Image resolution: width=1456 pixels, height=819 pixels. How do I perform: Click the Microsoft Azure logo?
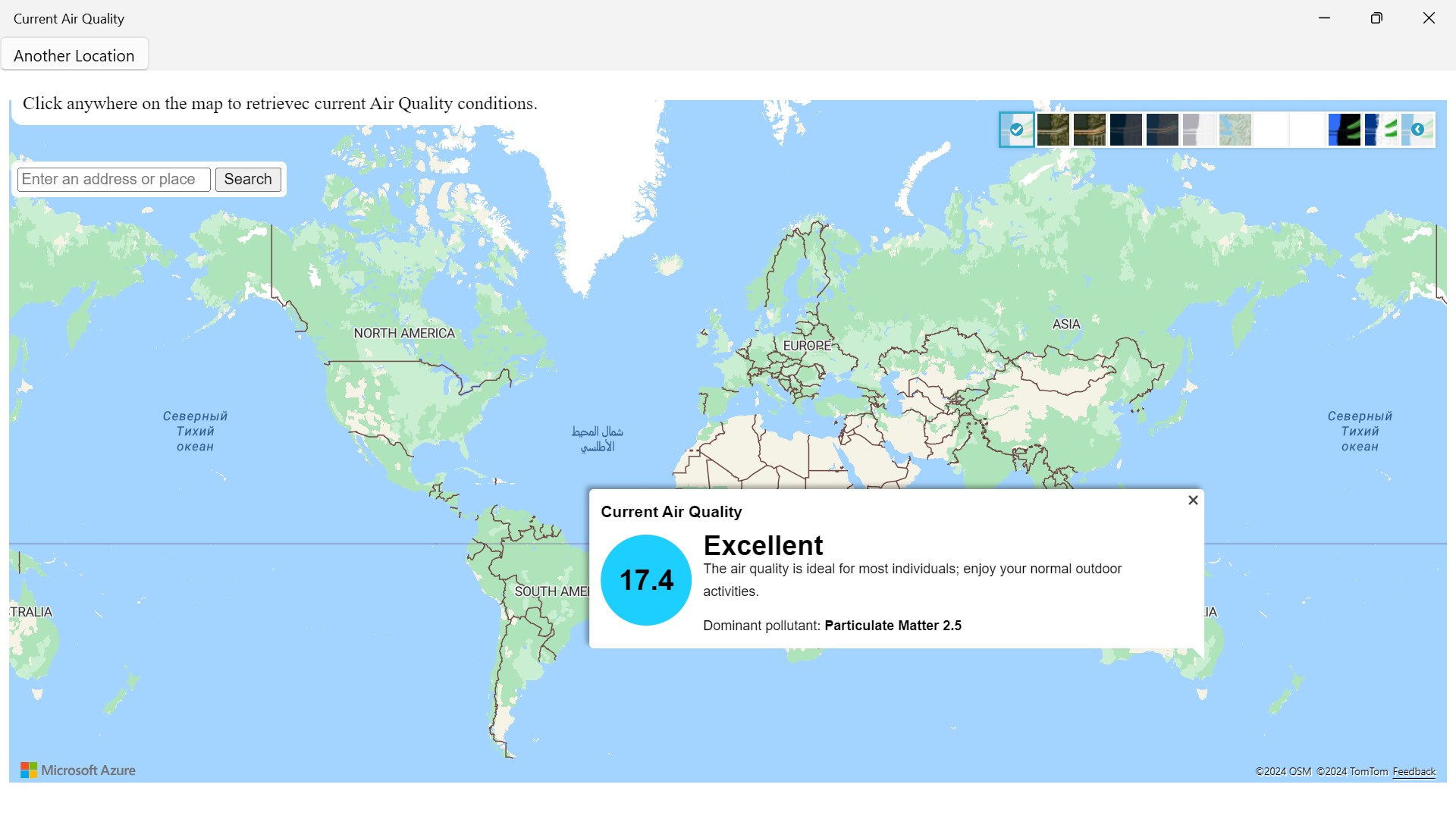point(78,770)
